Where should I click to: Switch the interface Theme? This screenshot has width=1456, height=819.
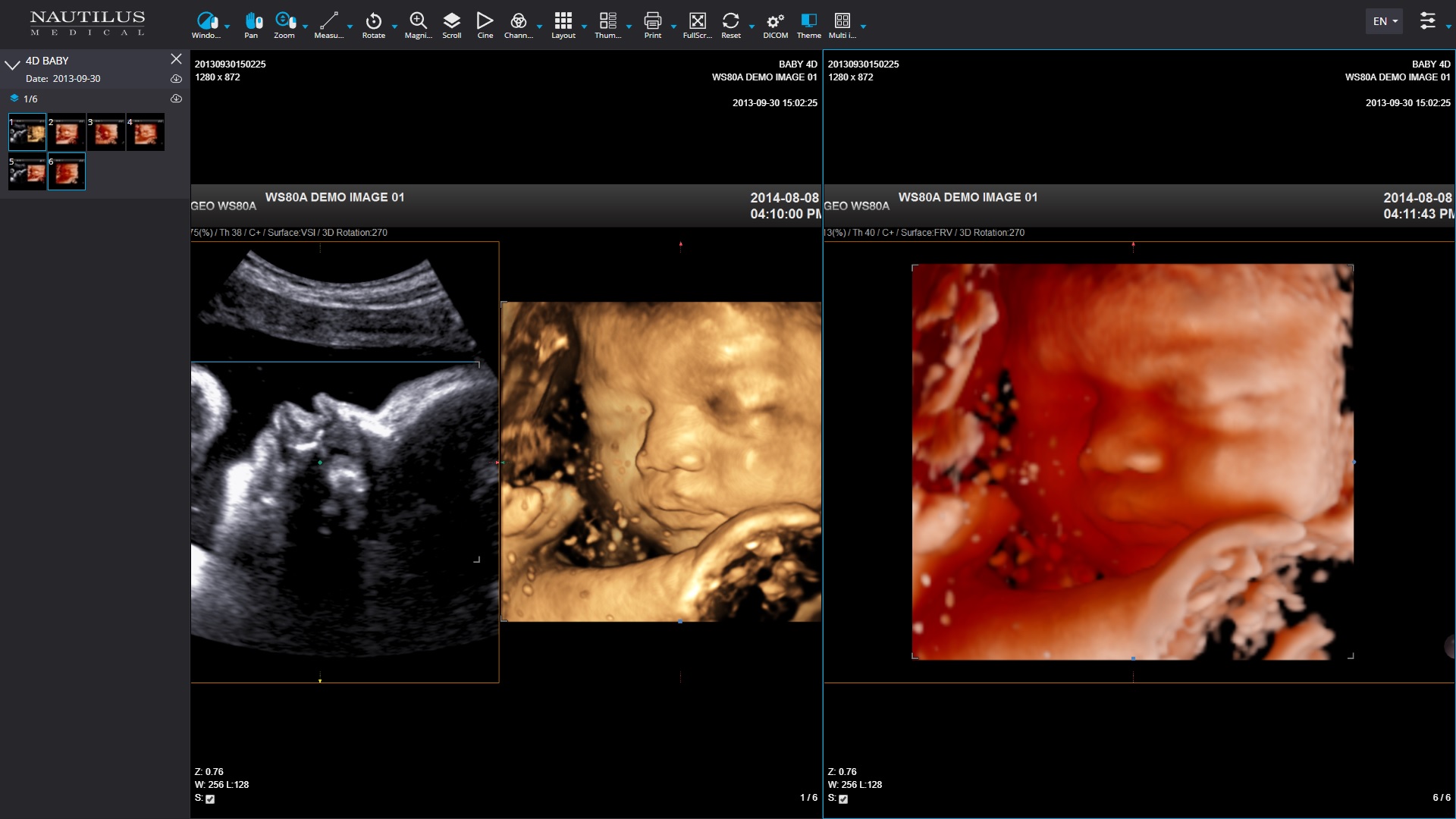[x=808, y=24]
